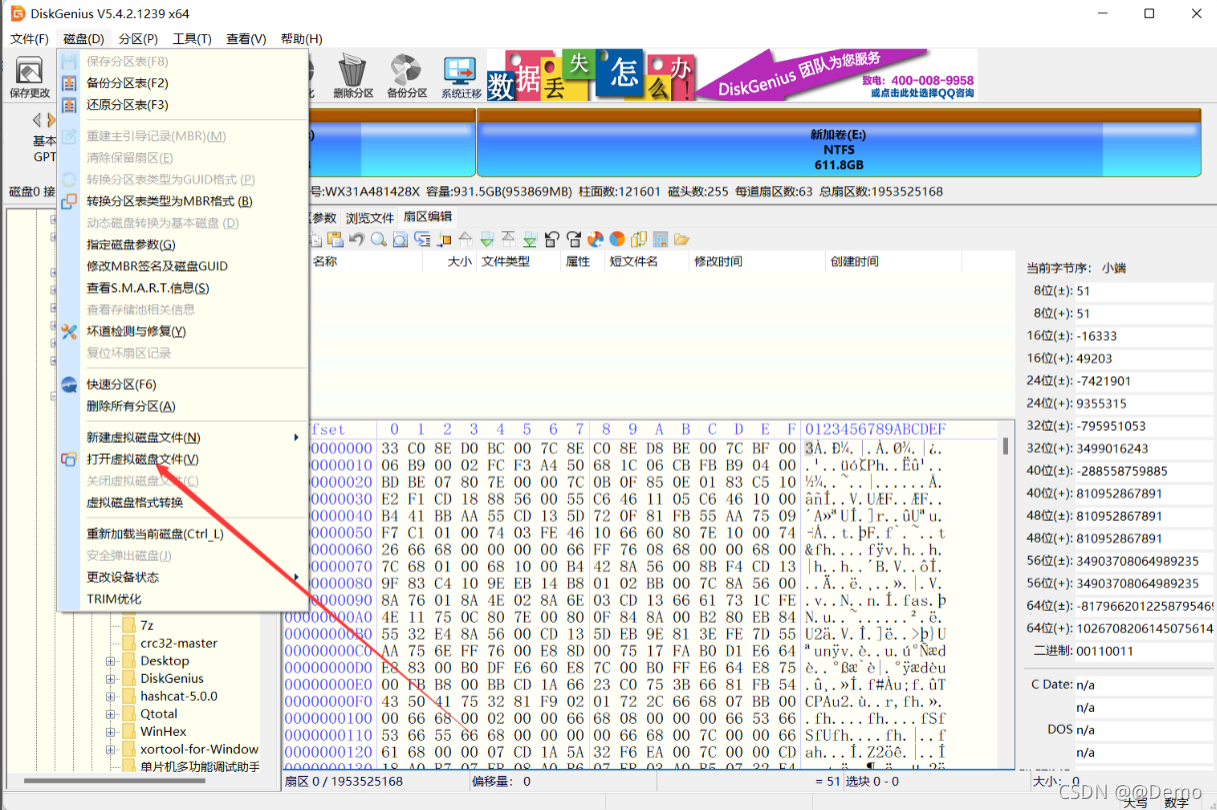Expand the Desktop folder tree node

[x=110, y=661]
